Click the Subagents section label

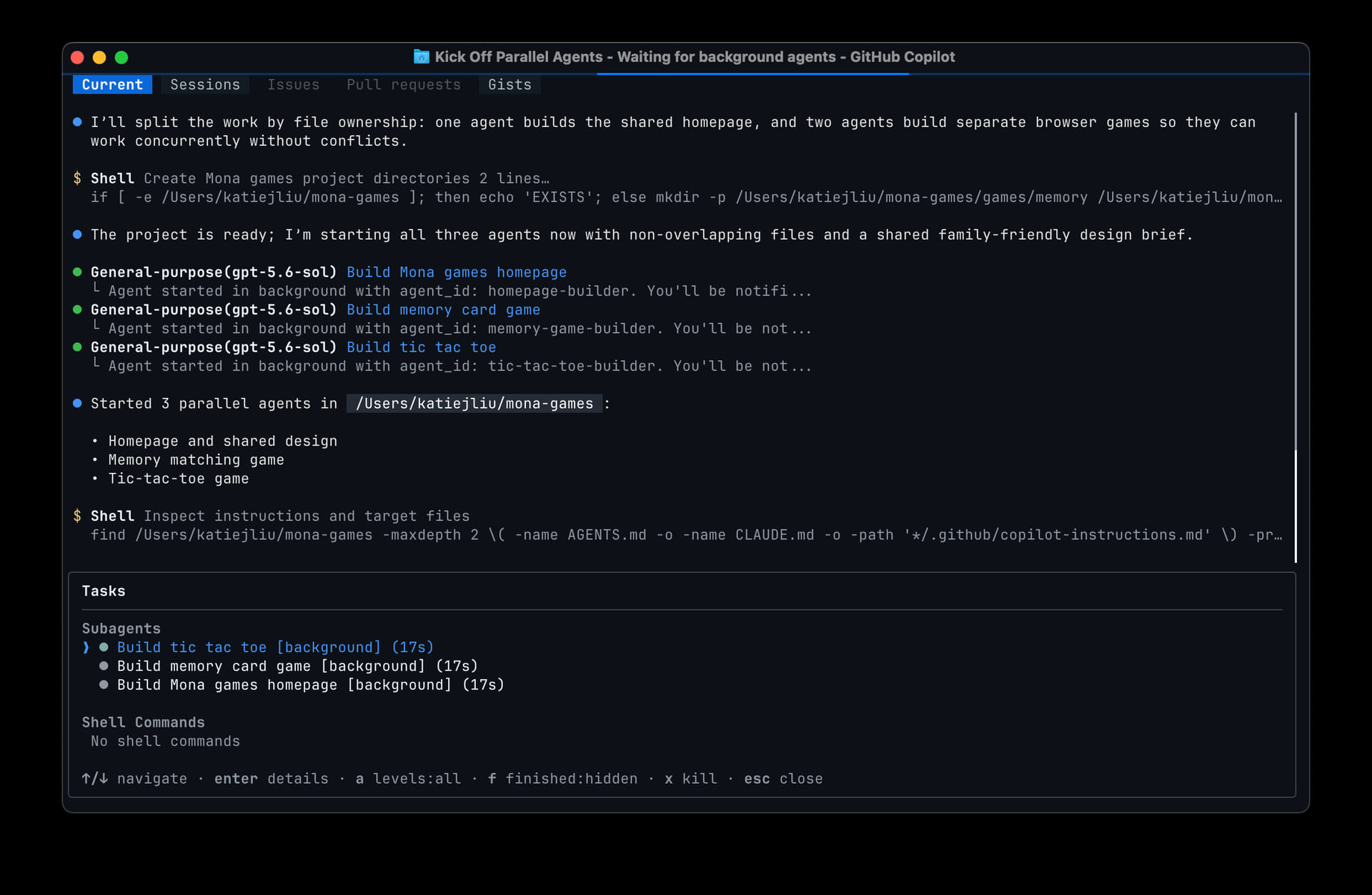coord(121,629)
